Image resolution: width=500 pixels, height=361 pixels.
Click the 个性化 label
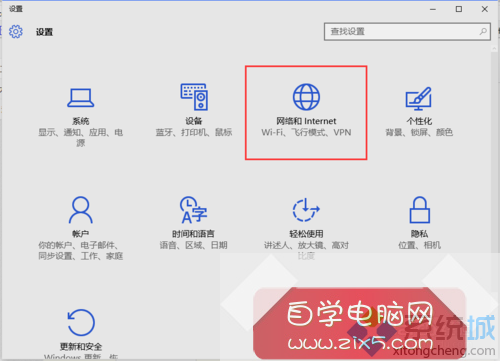(419, 121)
